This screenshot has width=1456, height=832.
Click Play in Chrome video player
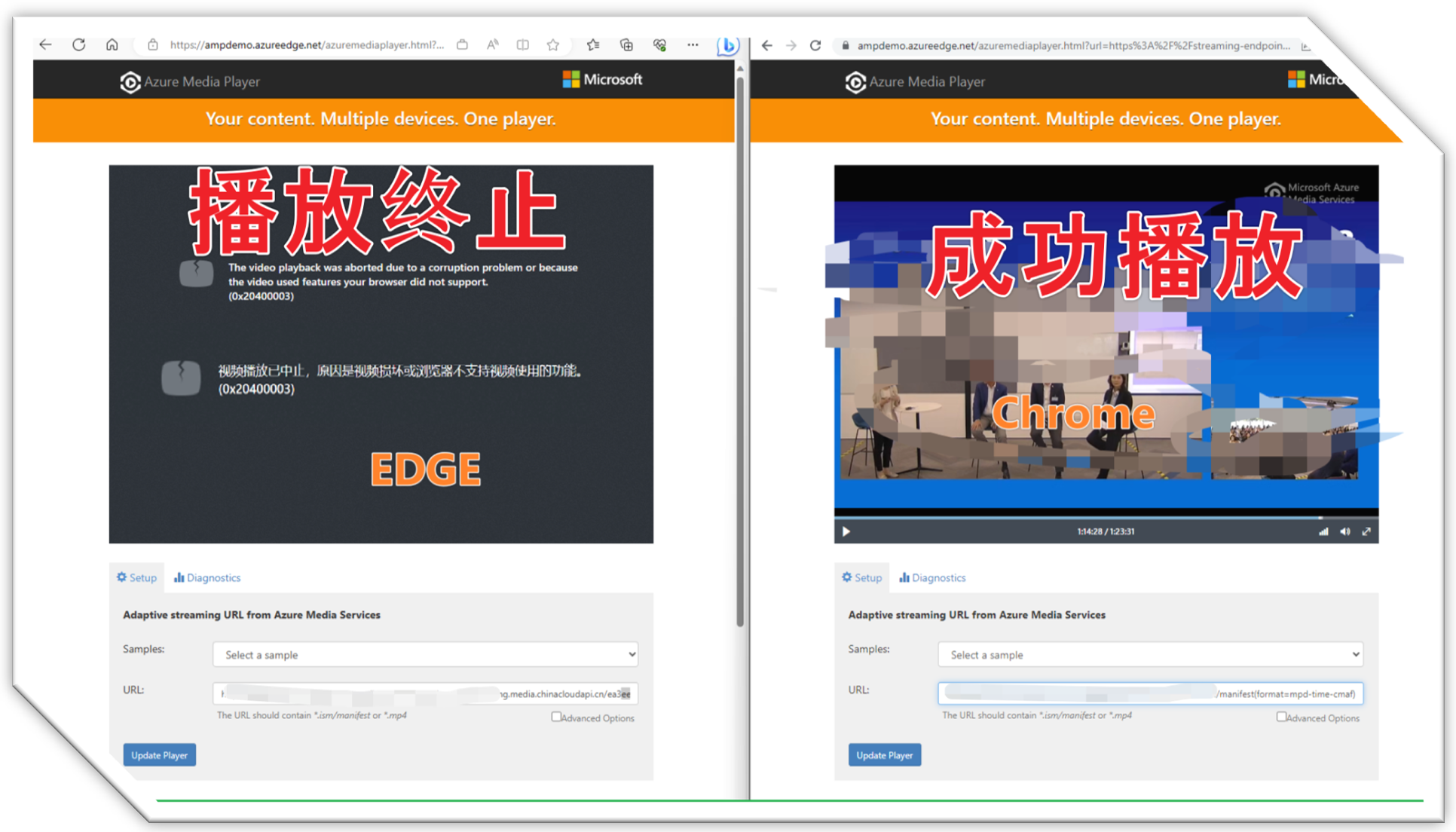[x=846, y=531]
